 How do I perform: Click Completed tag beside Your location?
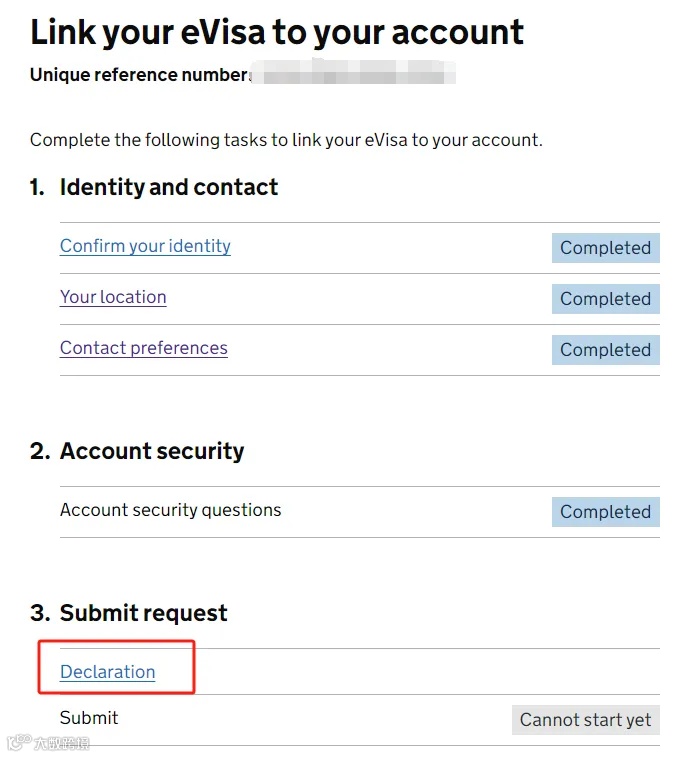(606, 299)
